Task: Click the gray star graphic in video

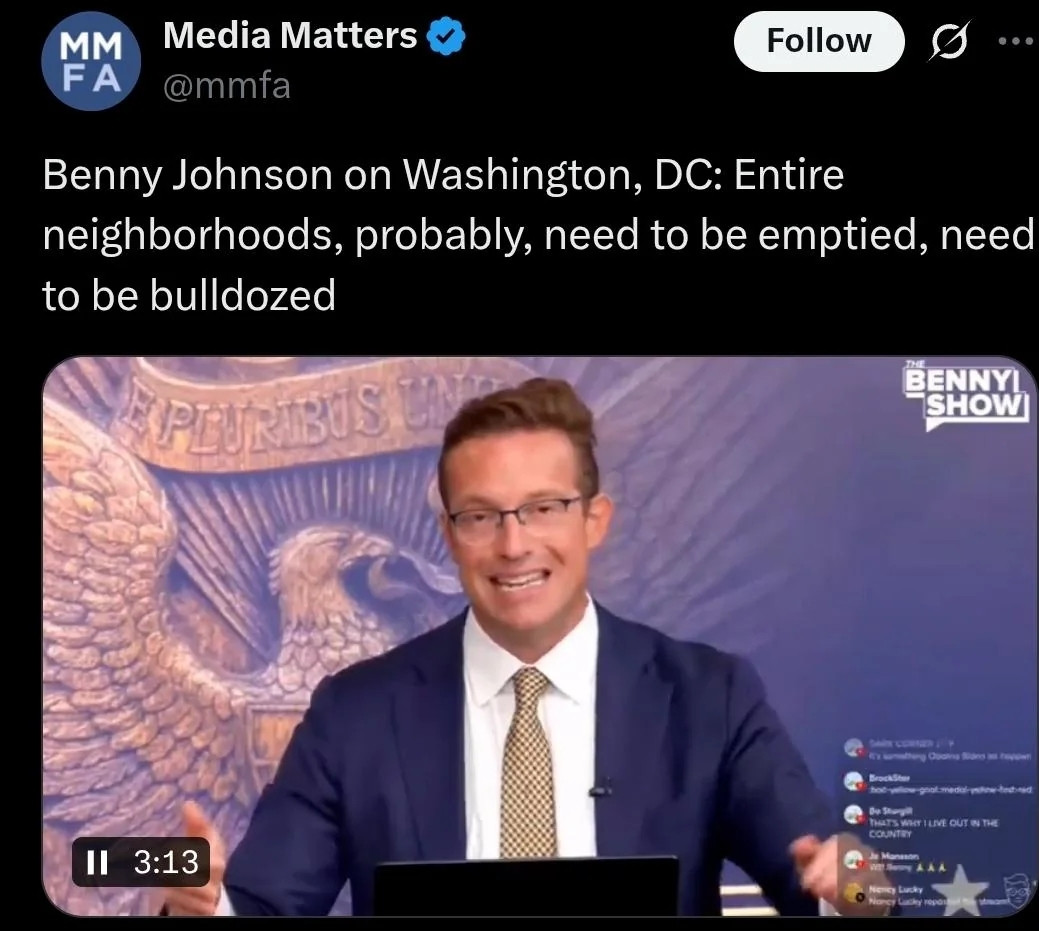Action: 960,893
